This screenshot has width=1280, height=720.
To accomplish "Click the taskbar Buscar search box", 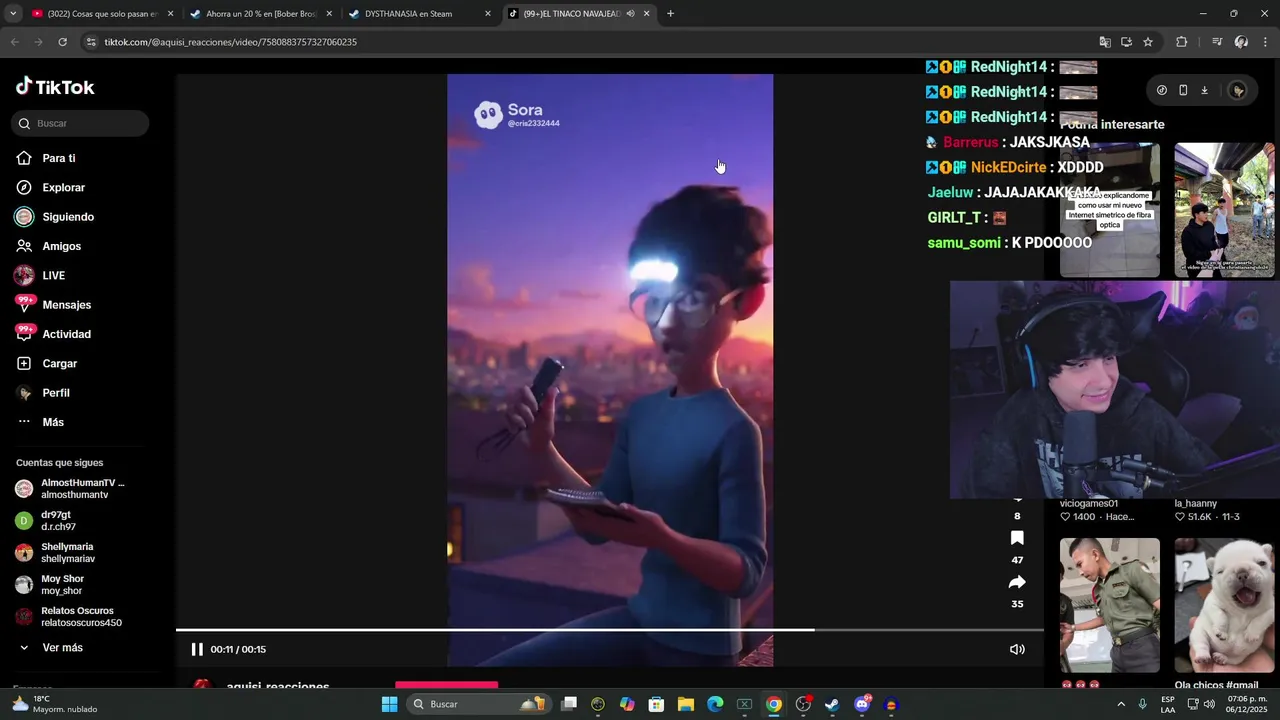I will 478,704.
